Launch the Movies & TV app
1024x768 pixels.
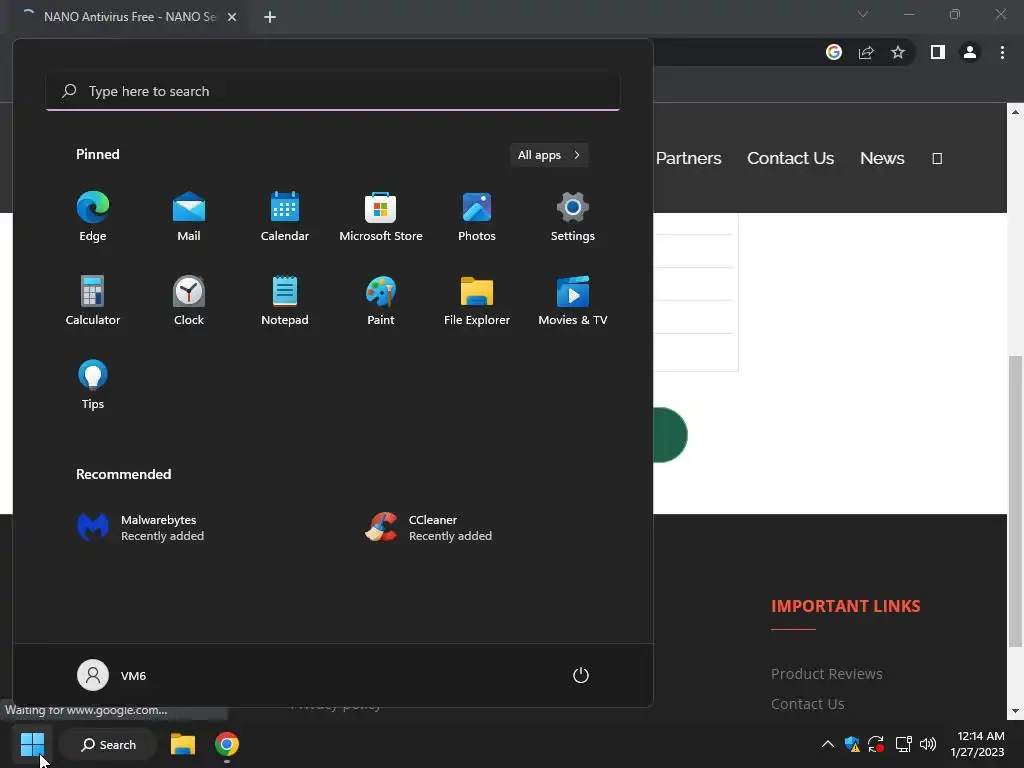pos(573,300)
